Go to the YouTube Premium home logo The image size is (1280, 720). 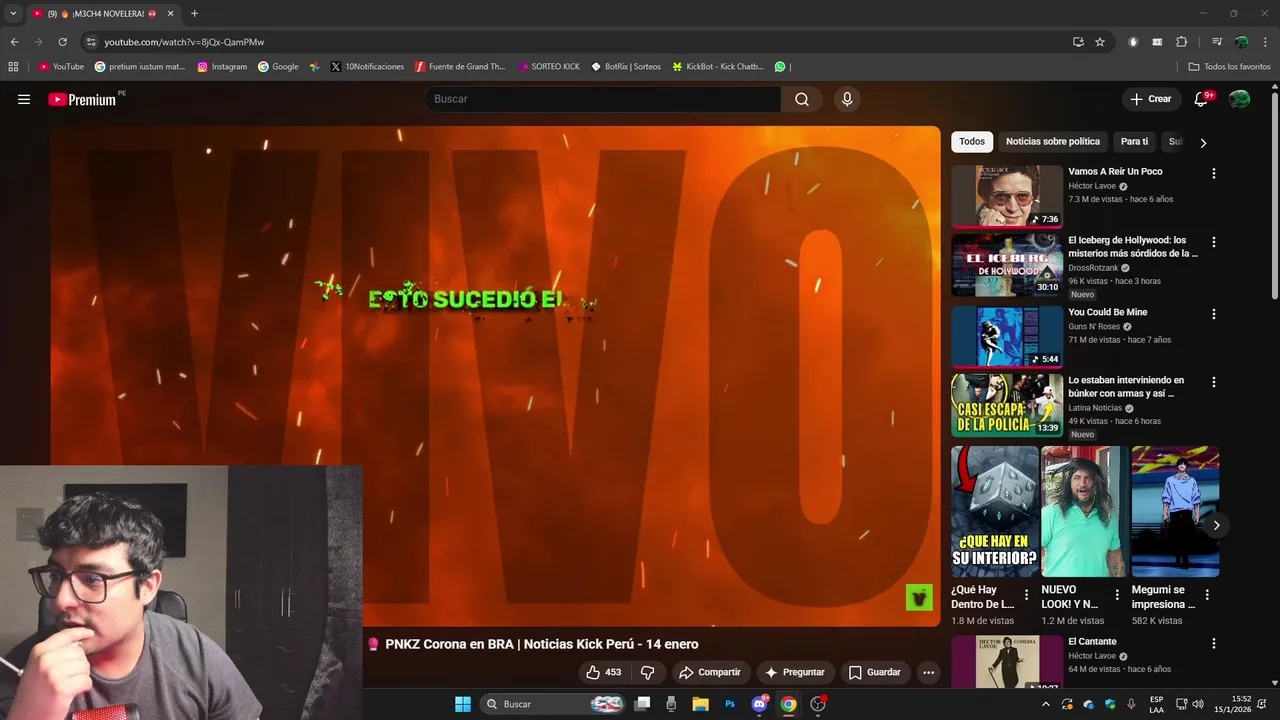point(83,99)
